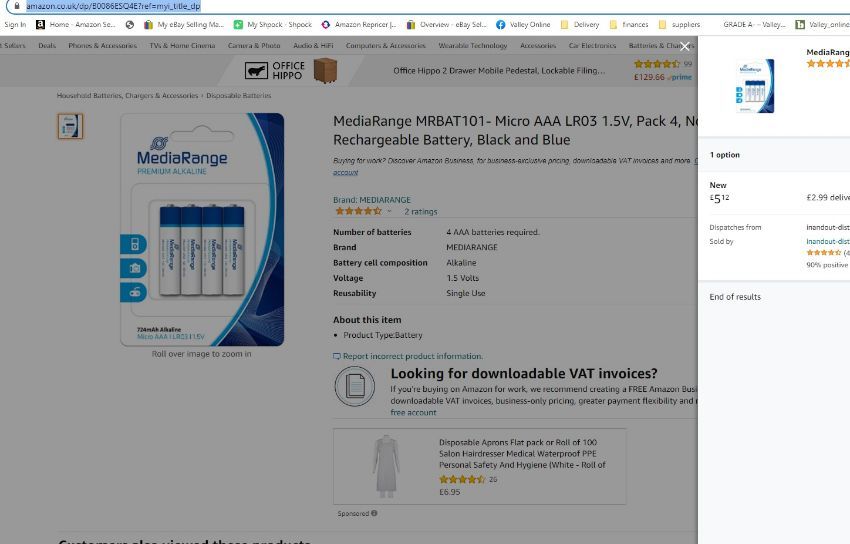Click the lock icon in address bar
Screen dimensions: 850x544
(17, 6)
